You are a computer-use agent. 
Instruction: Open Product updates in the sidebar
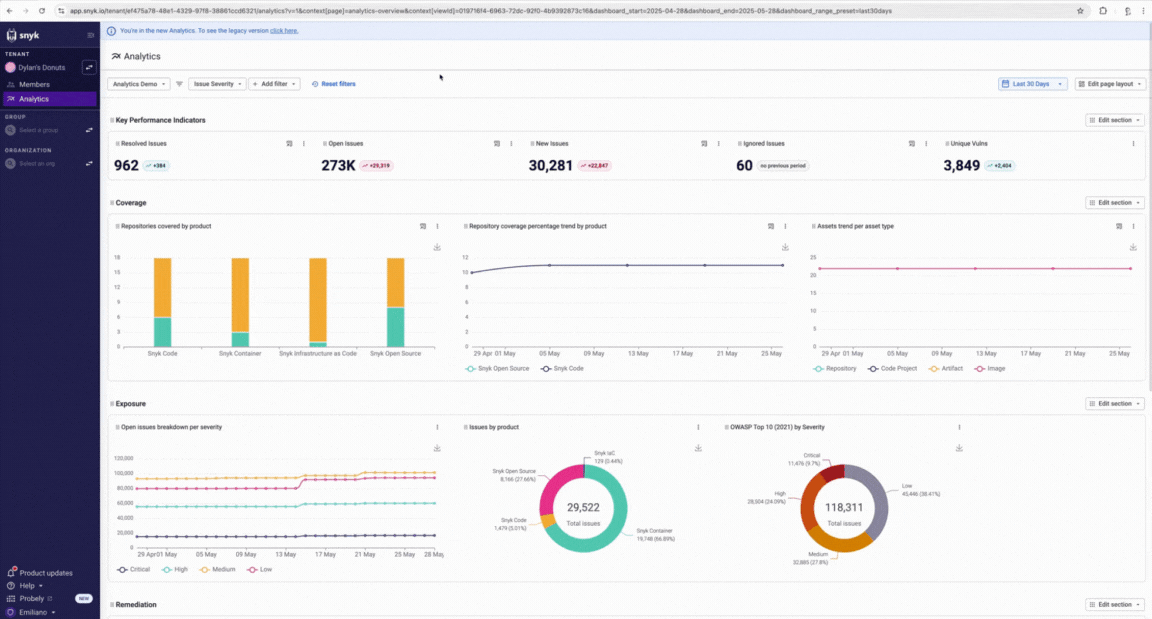tap(46, 573)
